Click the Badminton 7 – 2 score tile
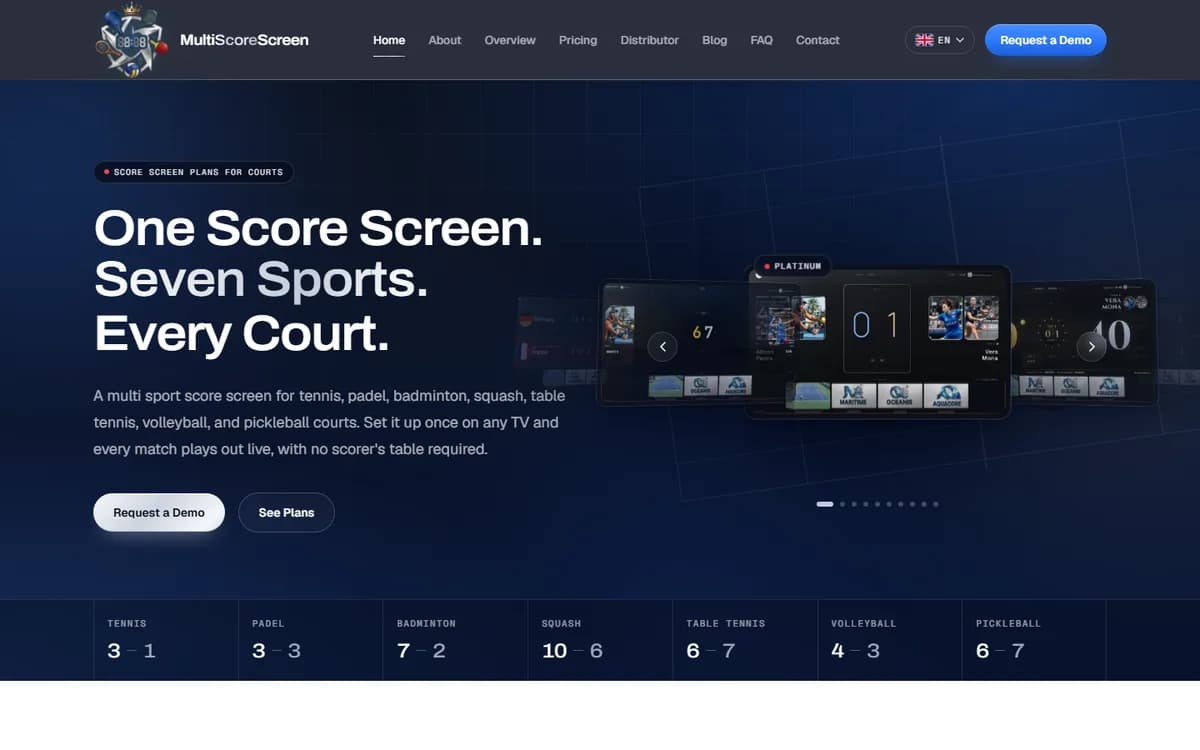1200x750 pixels. [455, 640]
